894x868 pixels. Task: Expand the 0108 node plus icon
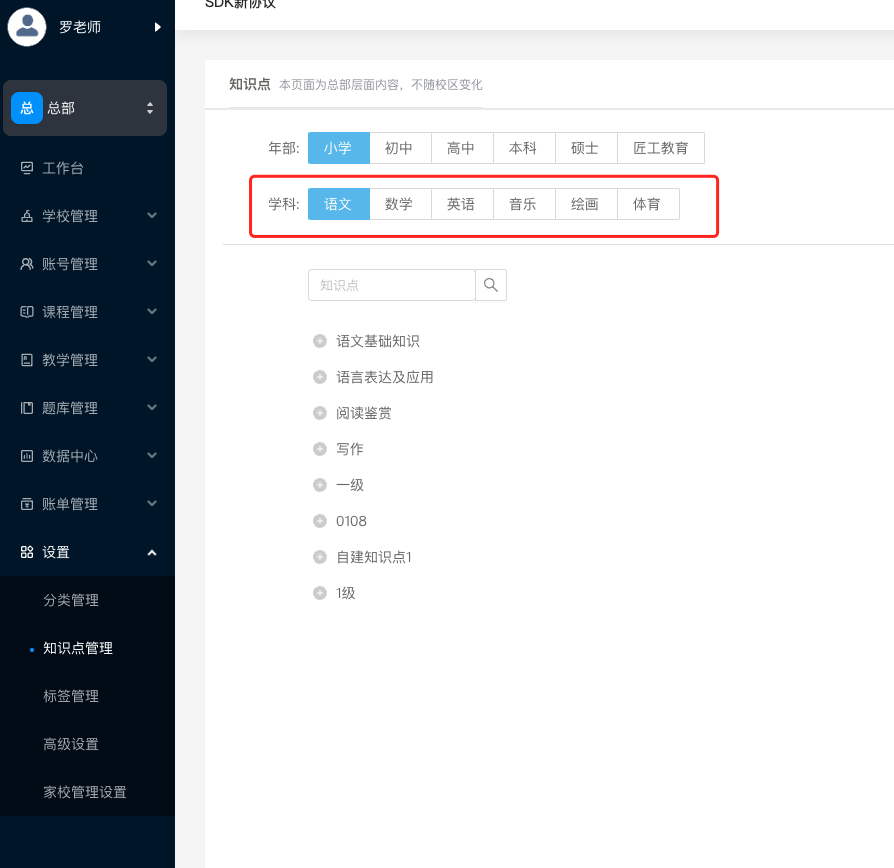(x=320, y=521)
